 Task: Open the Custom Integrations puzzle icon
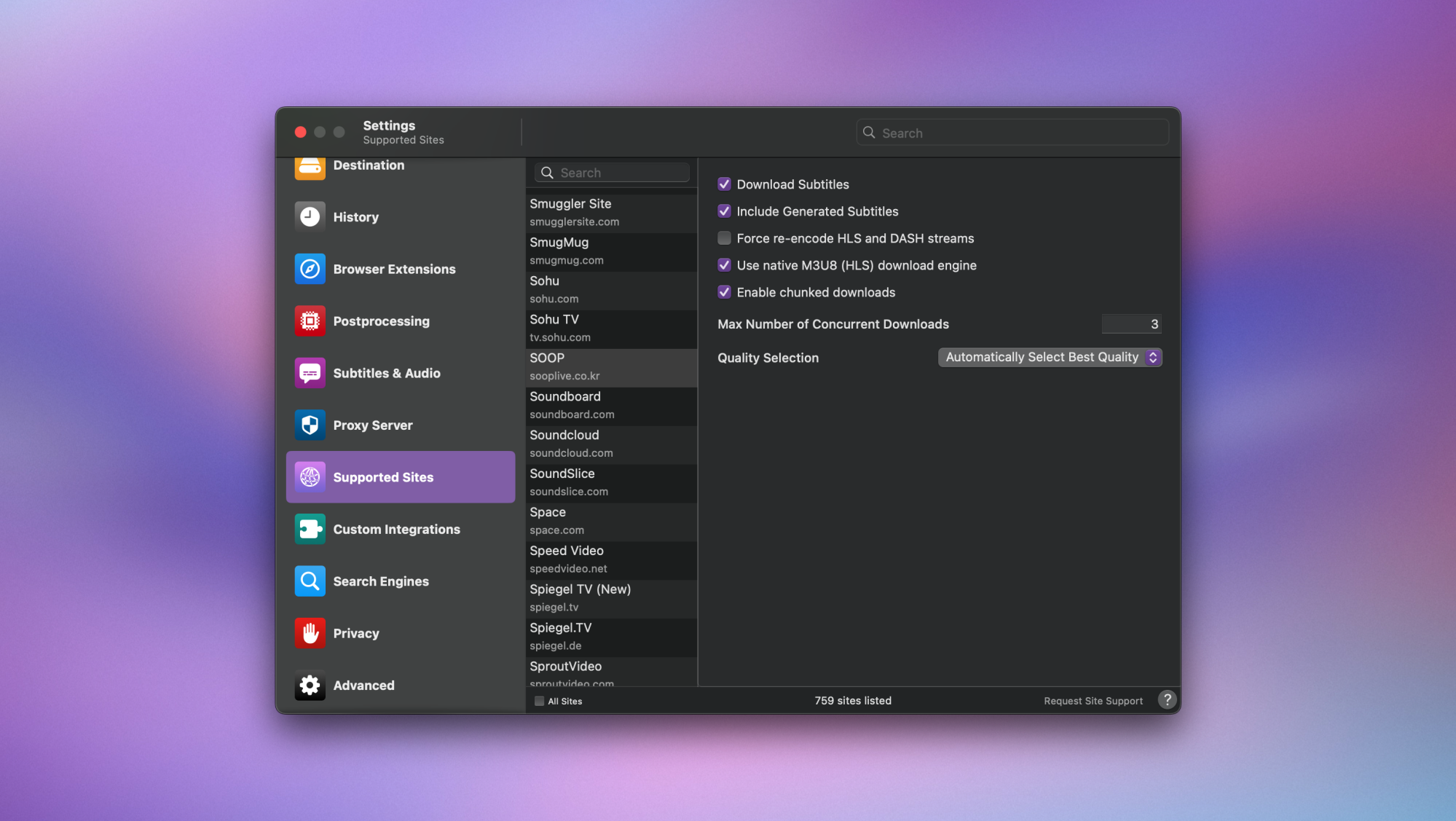(x=310, y=529)
